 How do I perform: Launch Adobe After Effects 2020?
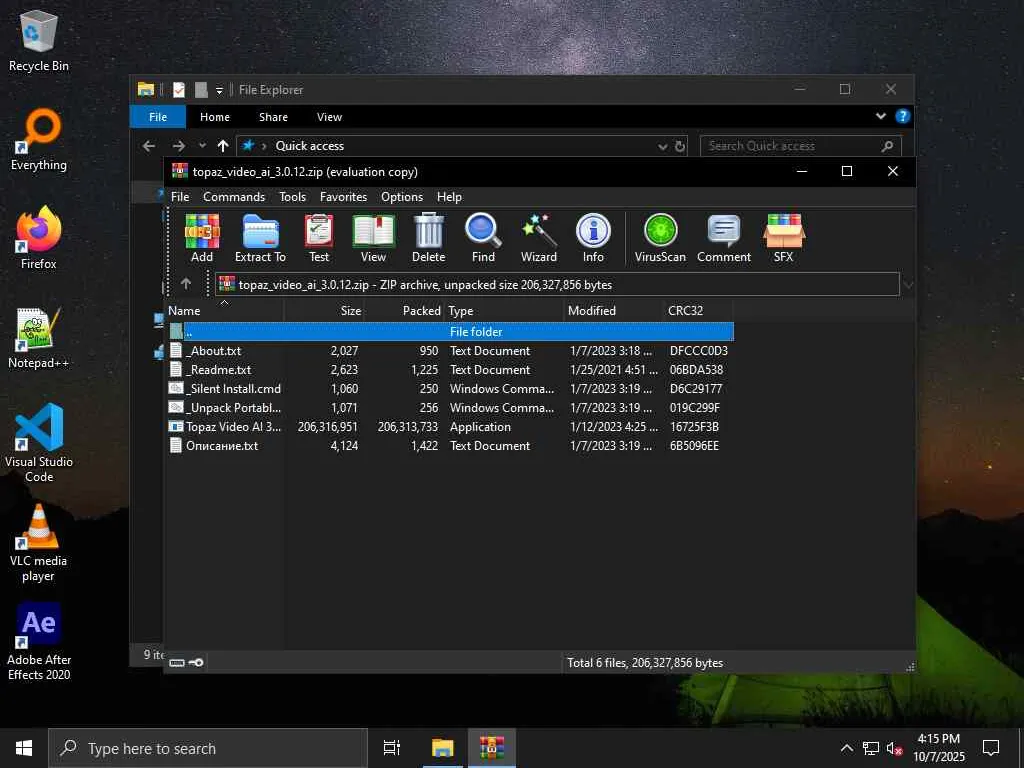[39, 641]
